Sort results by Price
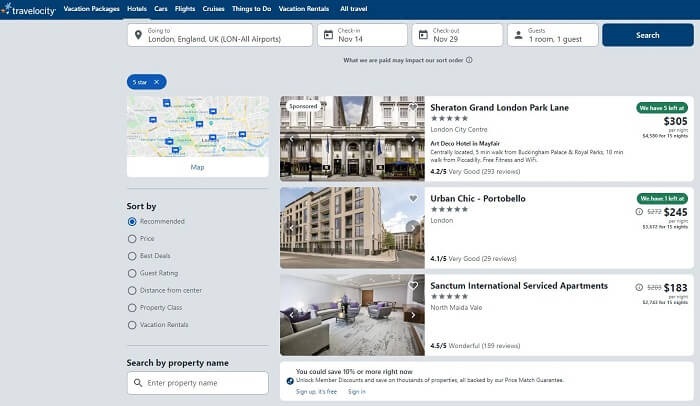This screenshot has width=700, height=406. (132, 239)
